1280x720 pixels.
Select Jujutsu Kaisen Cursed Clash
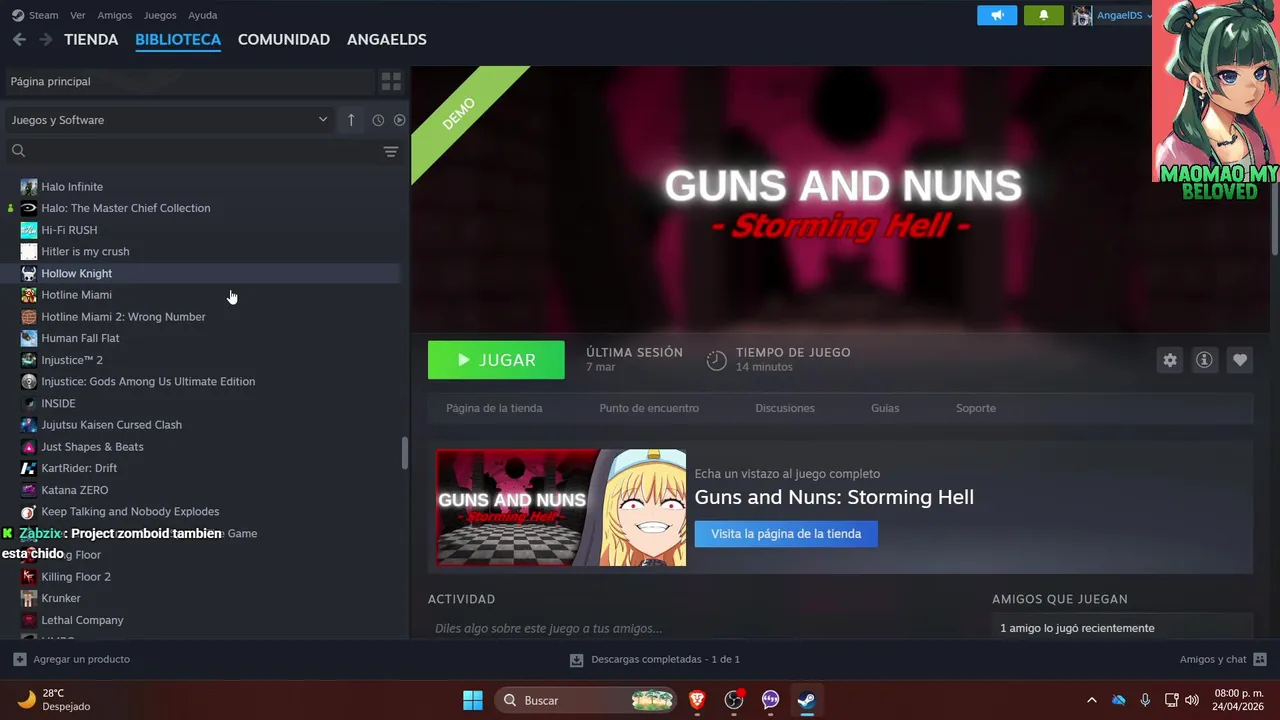pos(111,425)
